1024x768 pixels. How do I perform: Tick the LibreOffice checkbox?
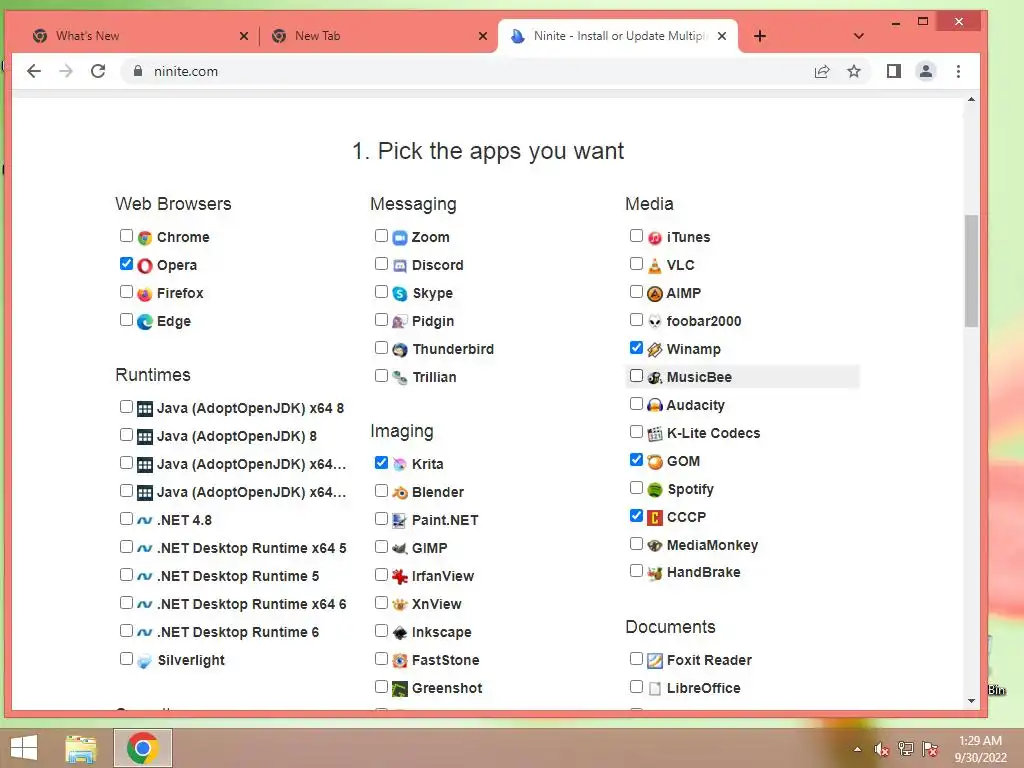tap(636, 686)
